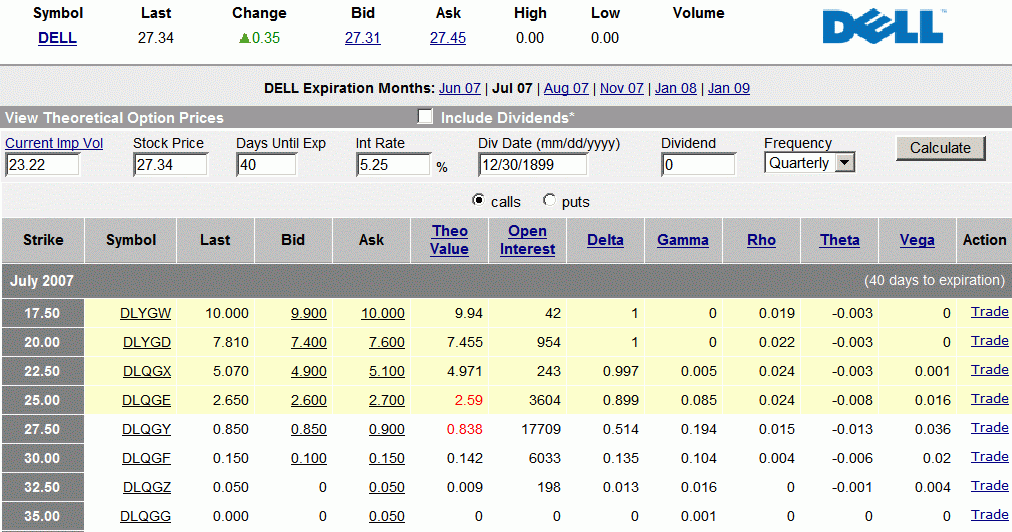This screenshot has height=532, width=1012.
Task: Click the 10.000 ask for DLYGW
Action: 383,313
